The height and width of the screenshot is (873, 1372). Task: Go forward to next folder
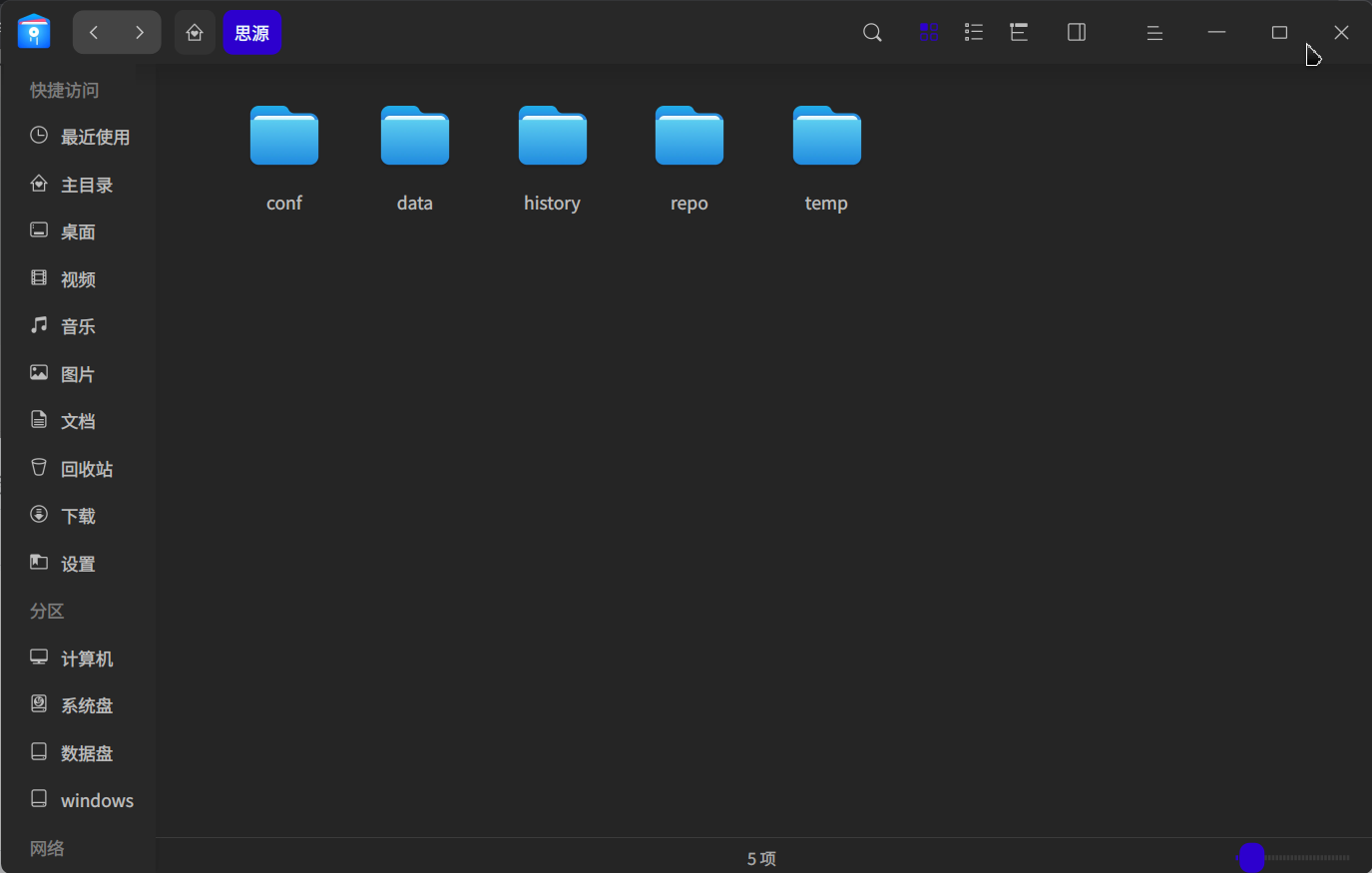pos(140,33)
